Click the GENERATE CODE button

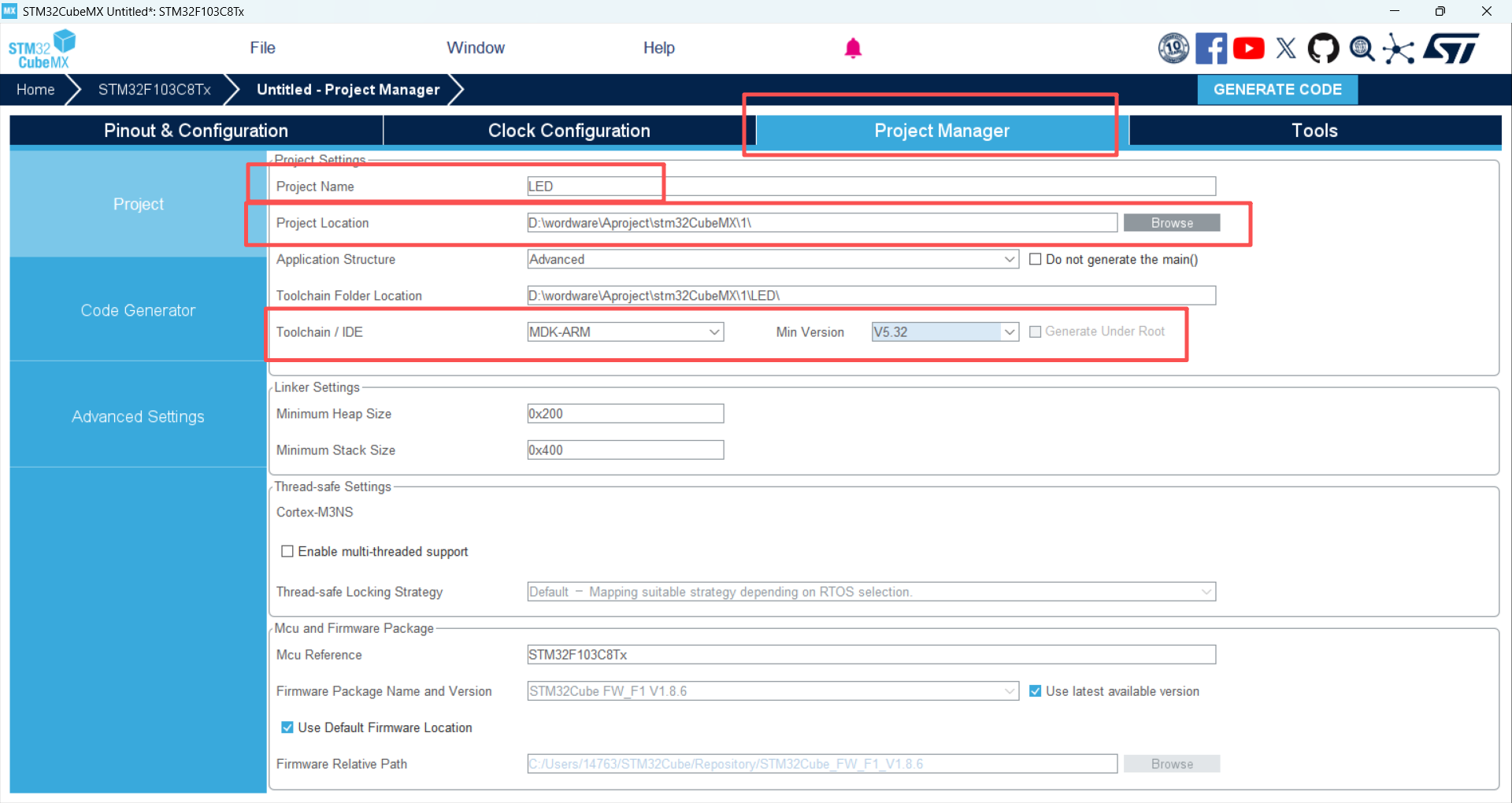coord(1277,90)
